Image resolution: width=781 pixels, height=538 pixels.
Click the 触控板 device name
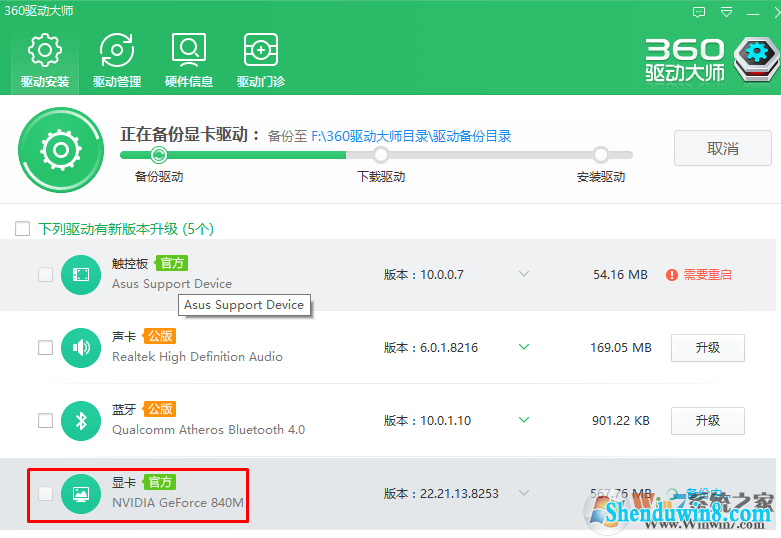[x=130, y=264]
